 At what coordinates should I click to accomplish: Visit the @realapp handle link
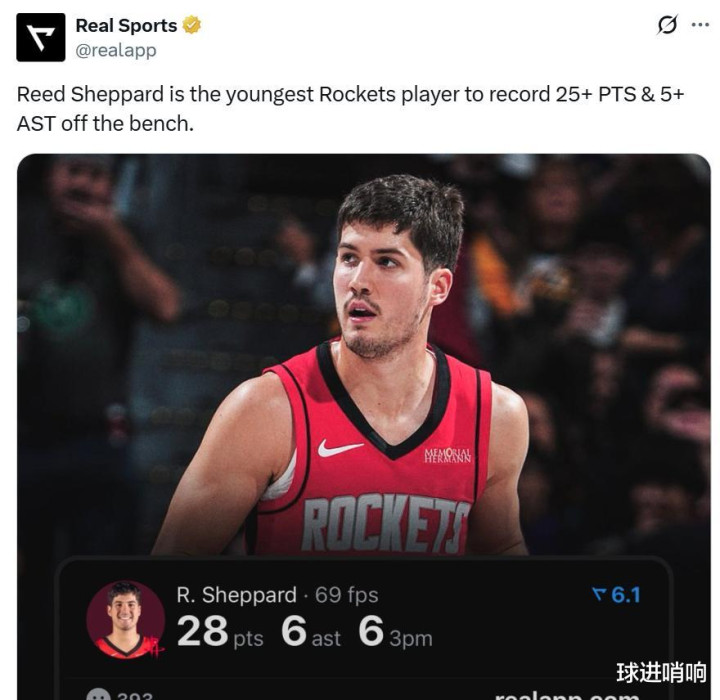pos(116,50)
